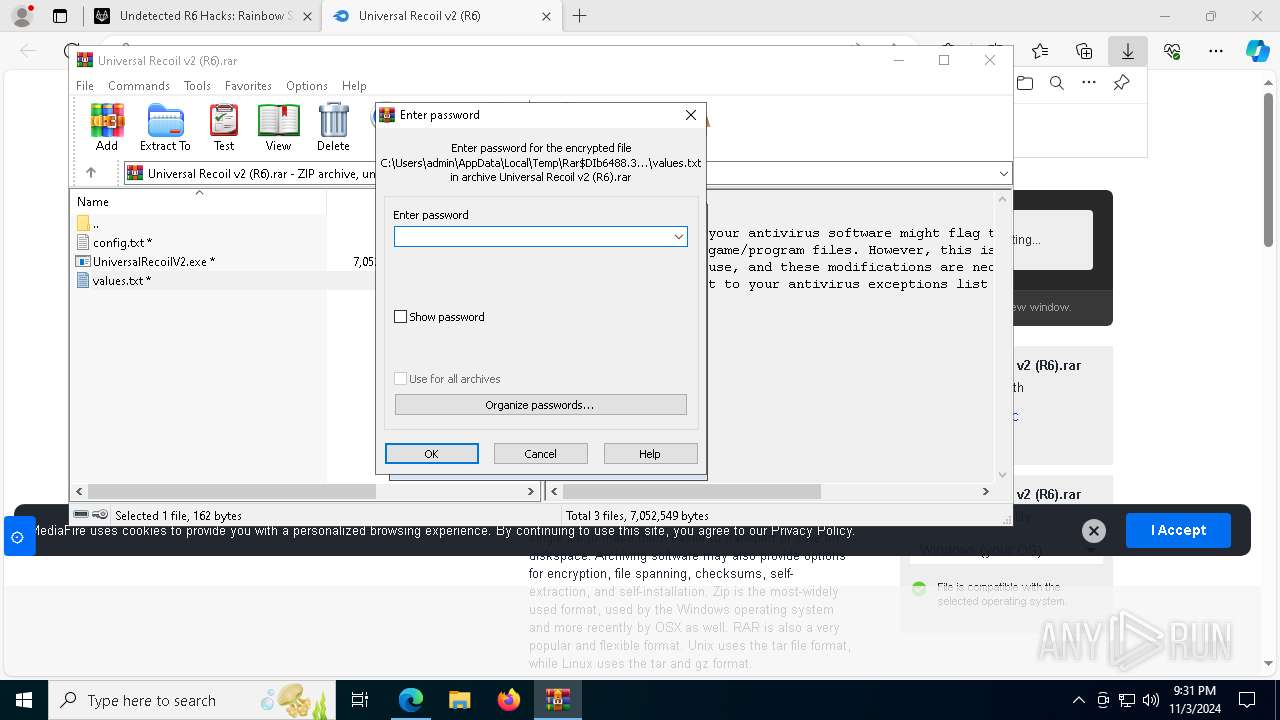Image resolution: width=1280 pixels, height=720 pixels.
Task: Click Cancel in the password dialog
Action: coord(540,454)
